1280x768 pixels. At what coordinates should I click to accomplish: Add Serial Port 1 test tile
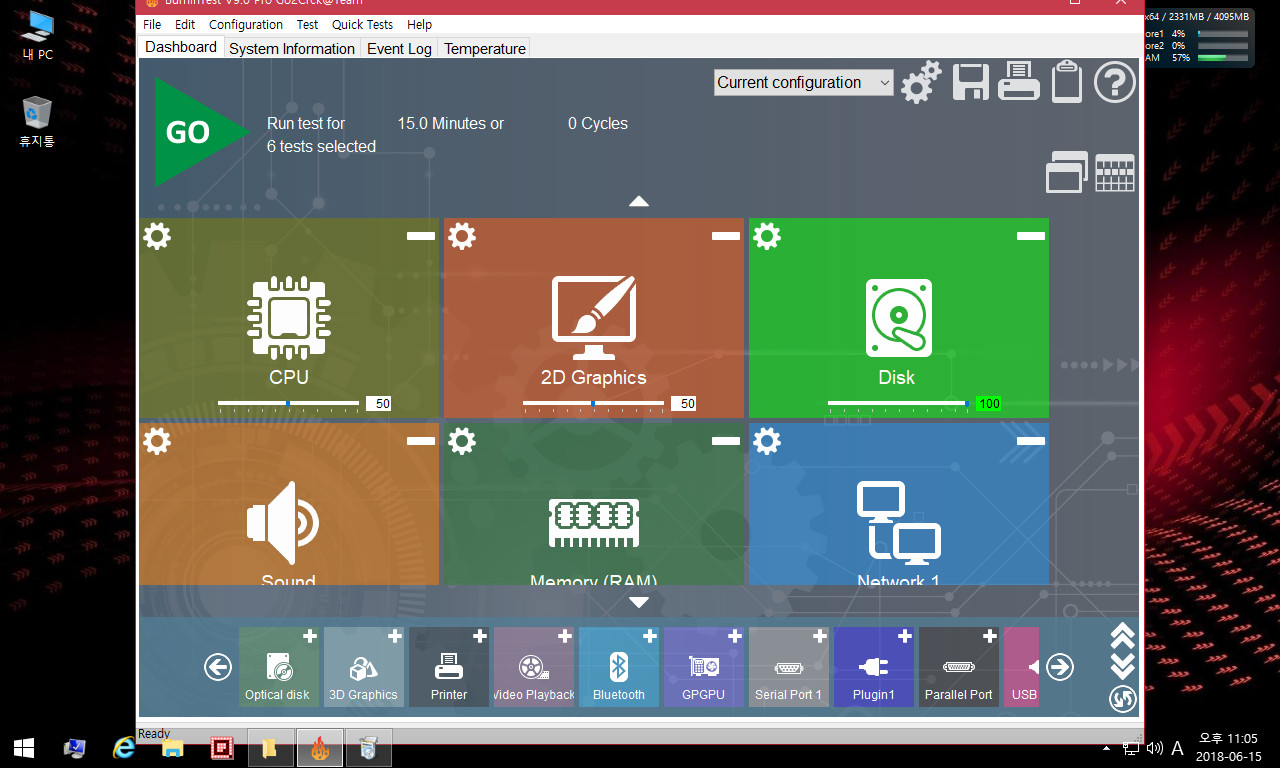(x=789, y=667)
